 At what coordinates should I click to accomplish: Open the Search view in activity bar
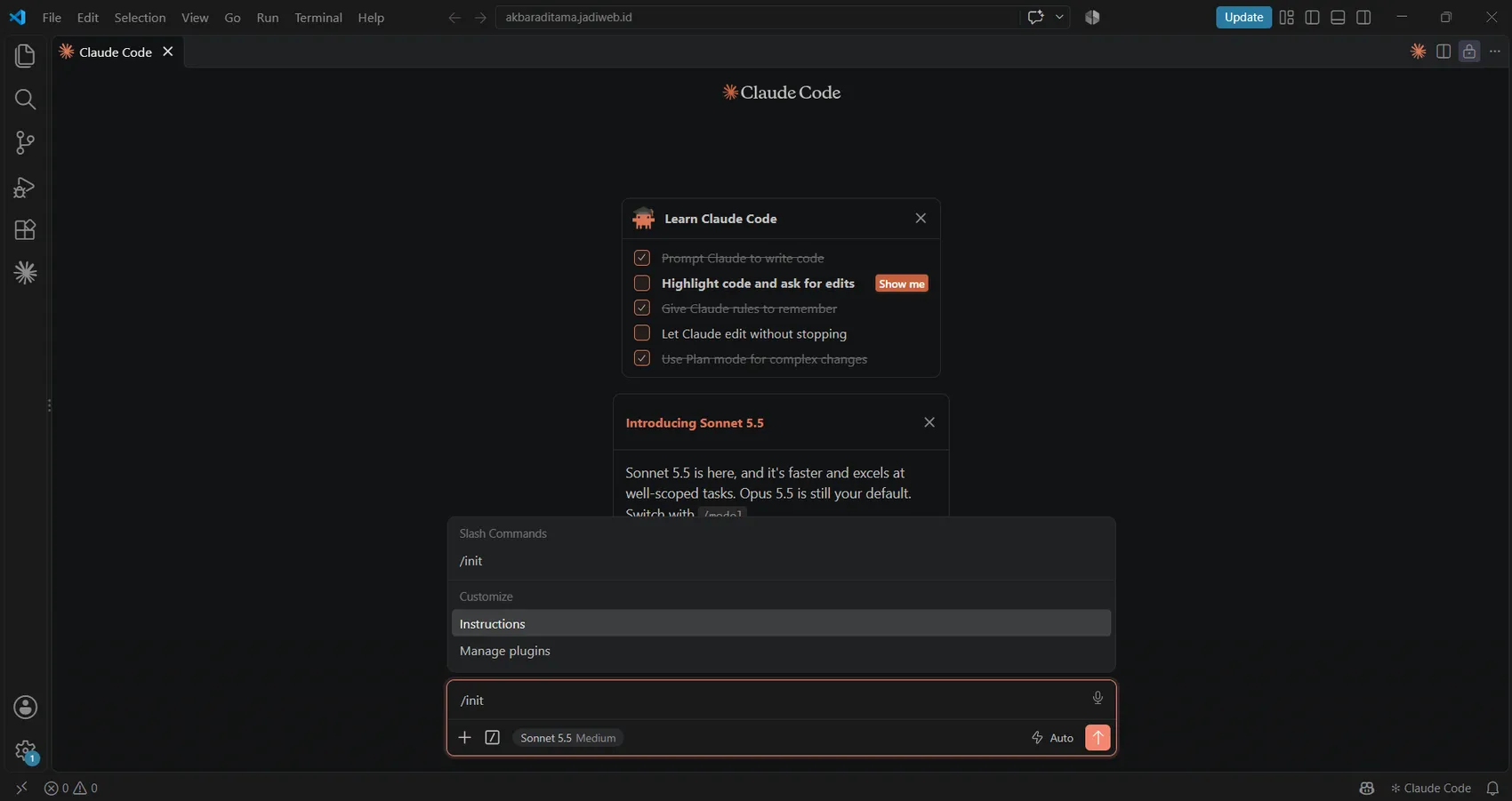tap(25, 99)
